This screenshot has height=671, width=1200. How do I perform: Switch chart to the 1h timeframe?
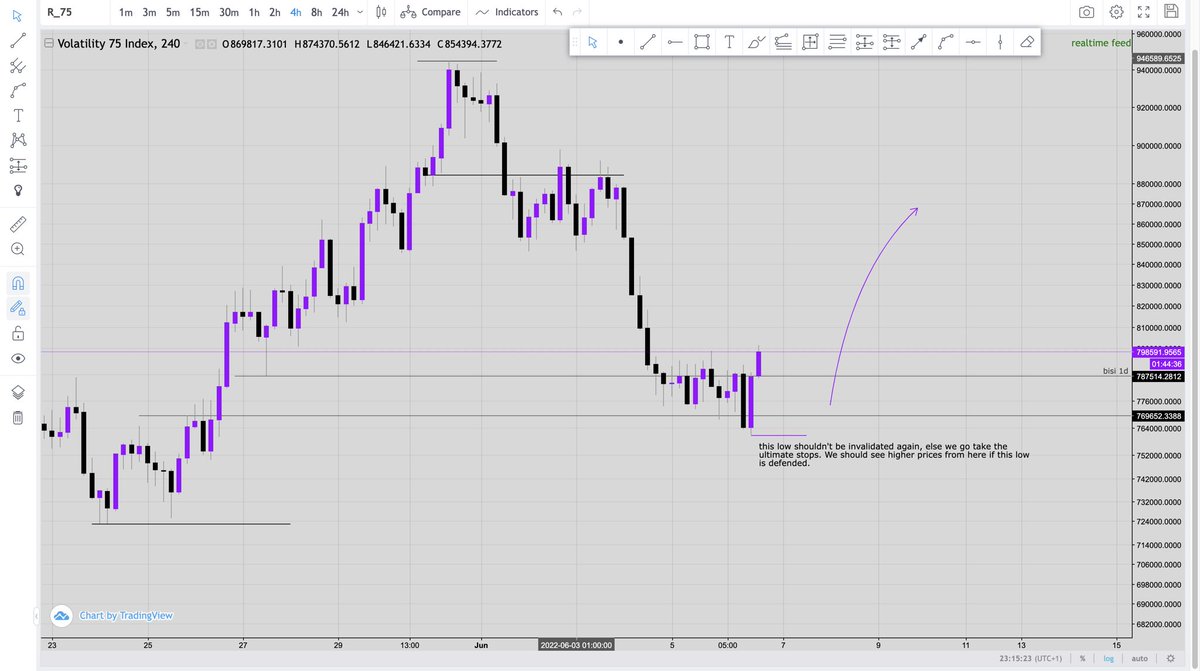(x=253, y=12)
